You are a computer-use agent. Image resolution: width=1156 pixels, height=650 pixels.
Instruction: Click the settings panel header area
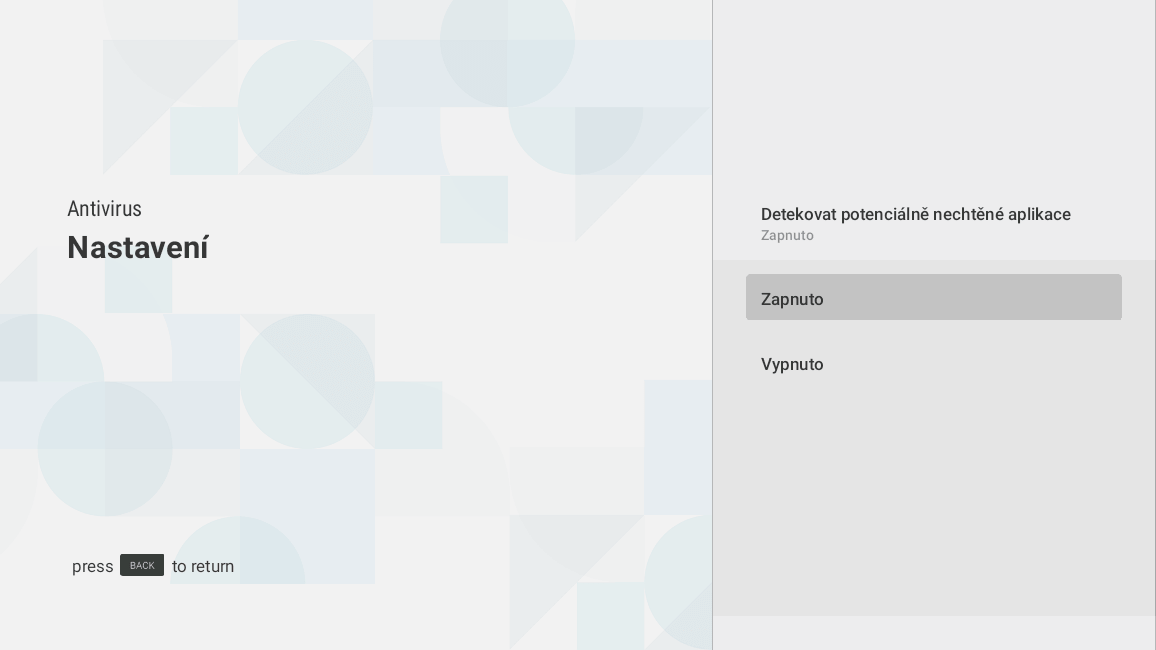(x=934, y=220)
